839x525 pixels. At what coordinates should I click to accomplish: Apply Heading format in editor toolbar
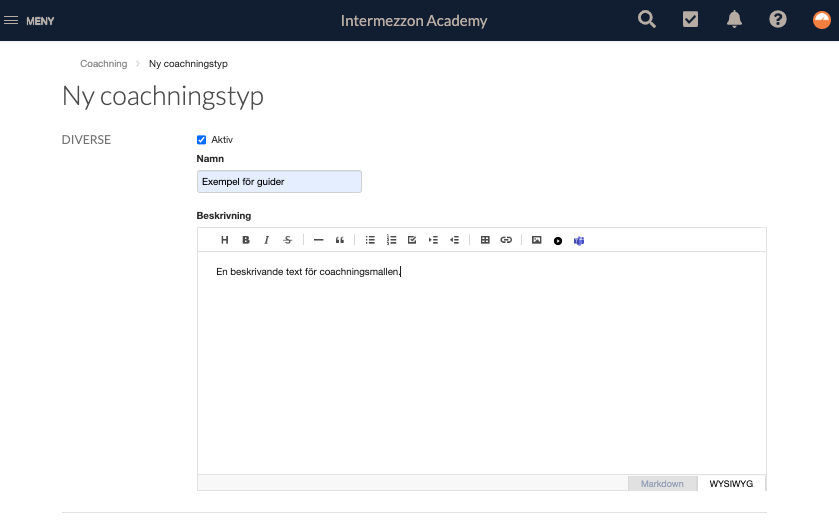pyautogui.click(x=225, y=240)
